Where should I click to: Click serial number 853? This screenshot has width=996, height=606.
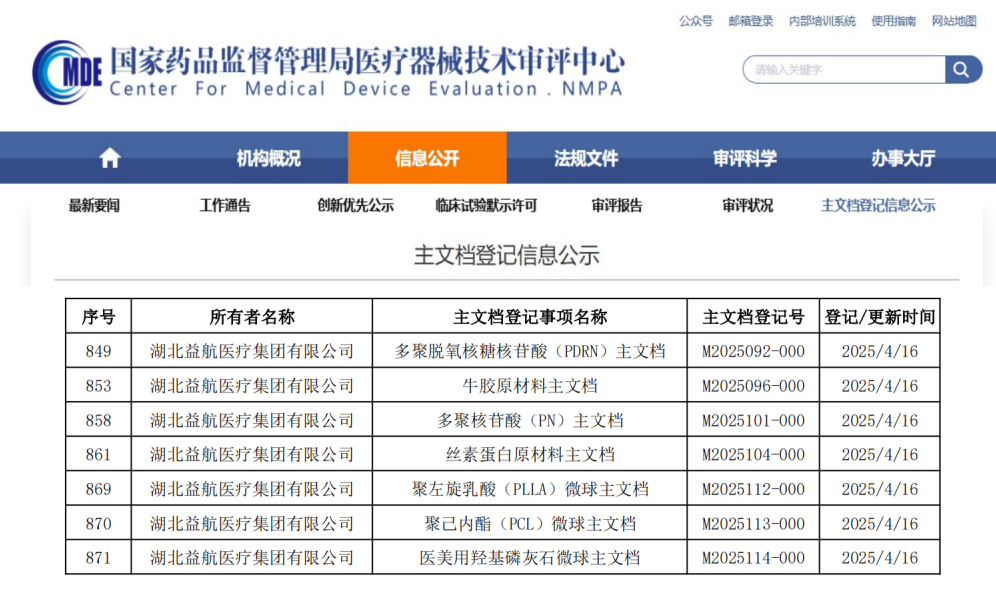[98, 386]
